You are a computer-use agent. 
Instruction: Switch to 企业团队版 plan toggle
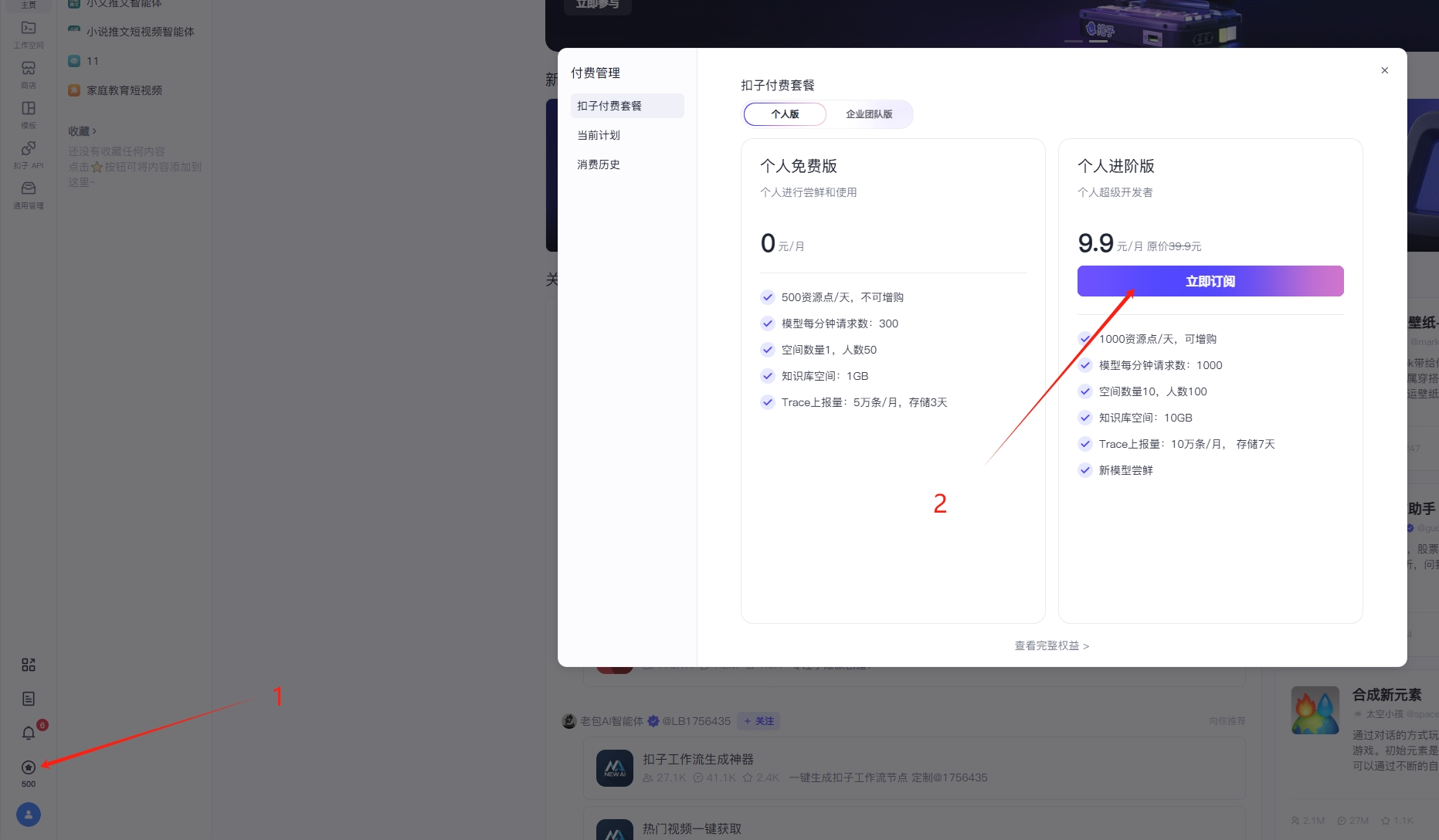869,114
